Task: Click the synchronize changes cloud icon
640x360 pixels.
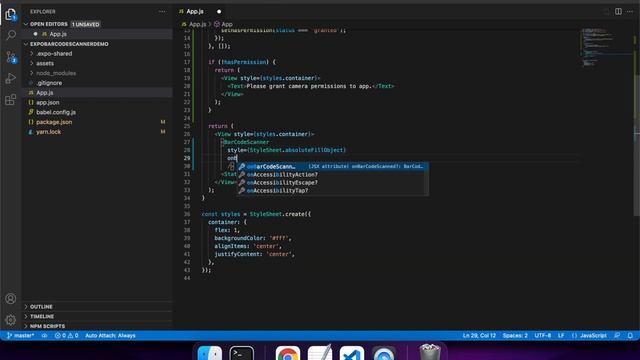Action: coord(44,336)
